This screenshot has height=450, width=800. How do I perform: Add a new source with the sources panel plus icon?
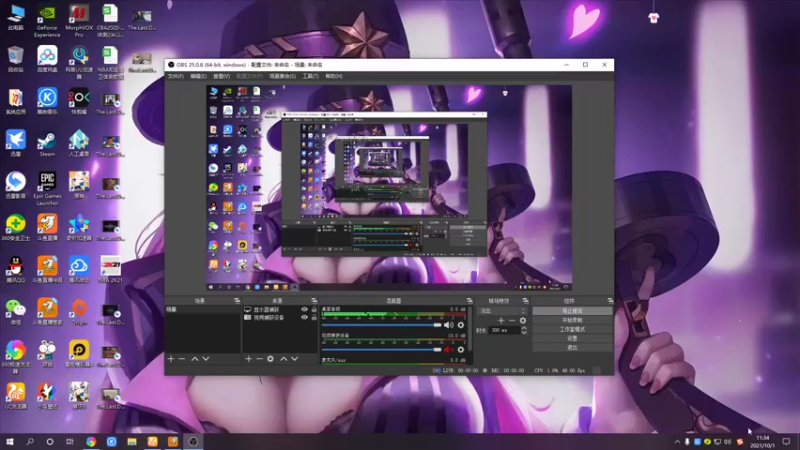[x=248, y=359]
